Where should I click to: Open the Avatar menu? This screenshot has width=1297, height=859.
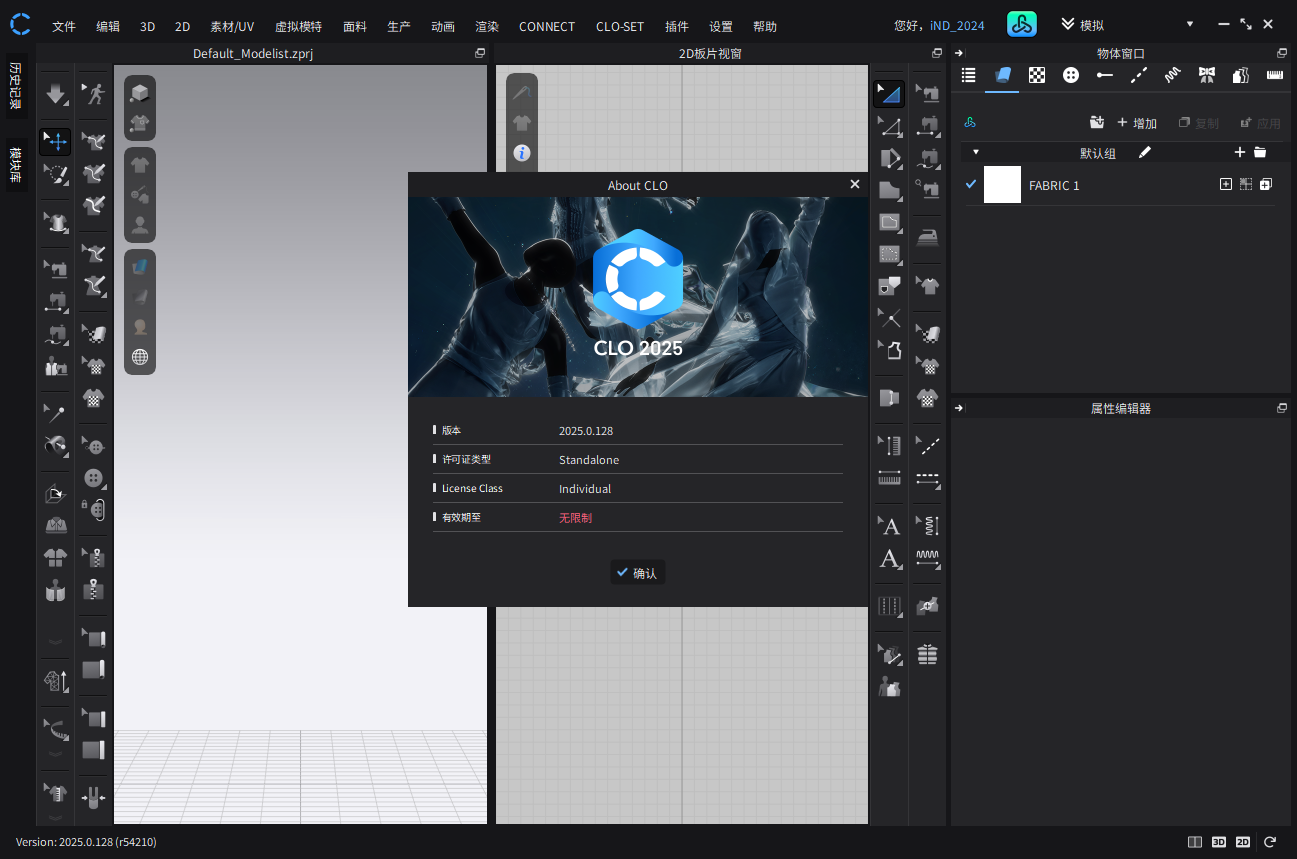[x=298, y=27]
